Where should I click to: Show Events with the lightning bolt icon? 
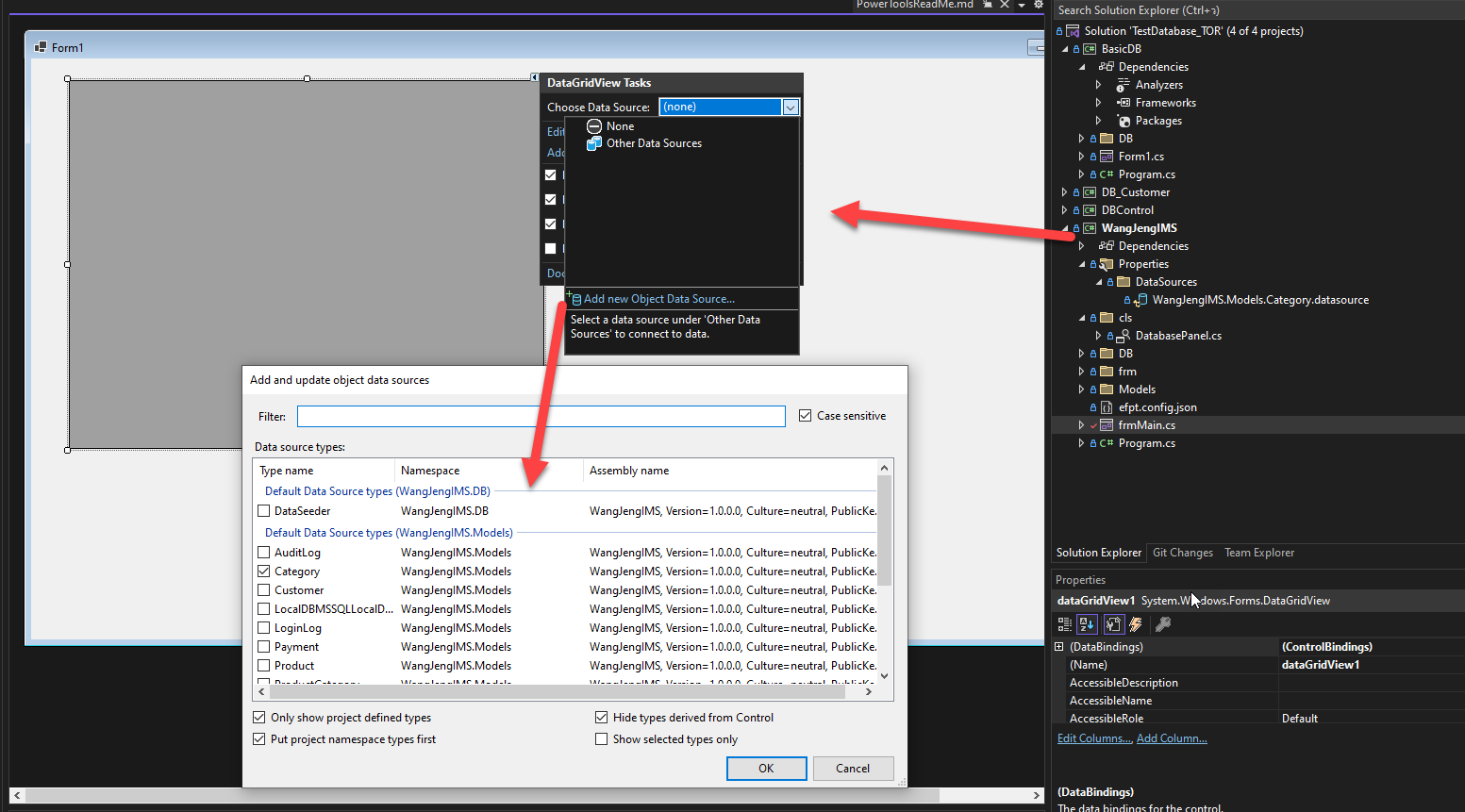click(x=1136, y=624)
